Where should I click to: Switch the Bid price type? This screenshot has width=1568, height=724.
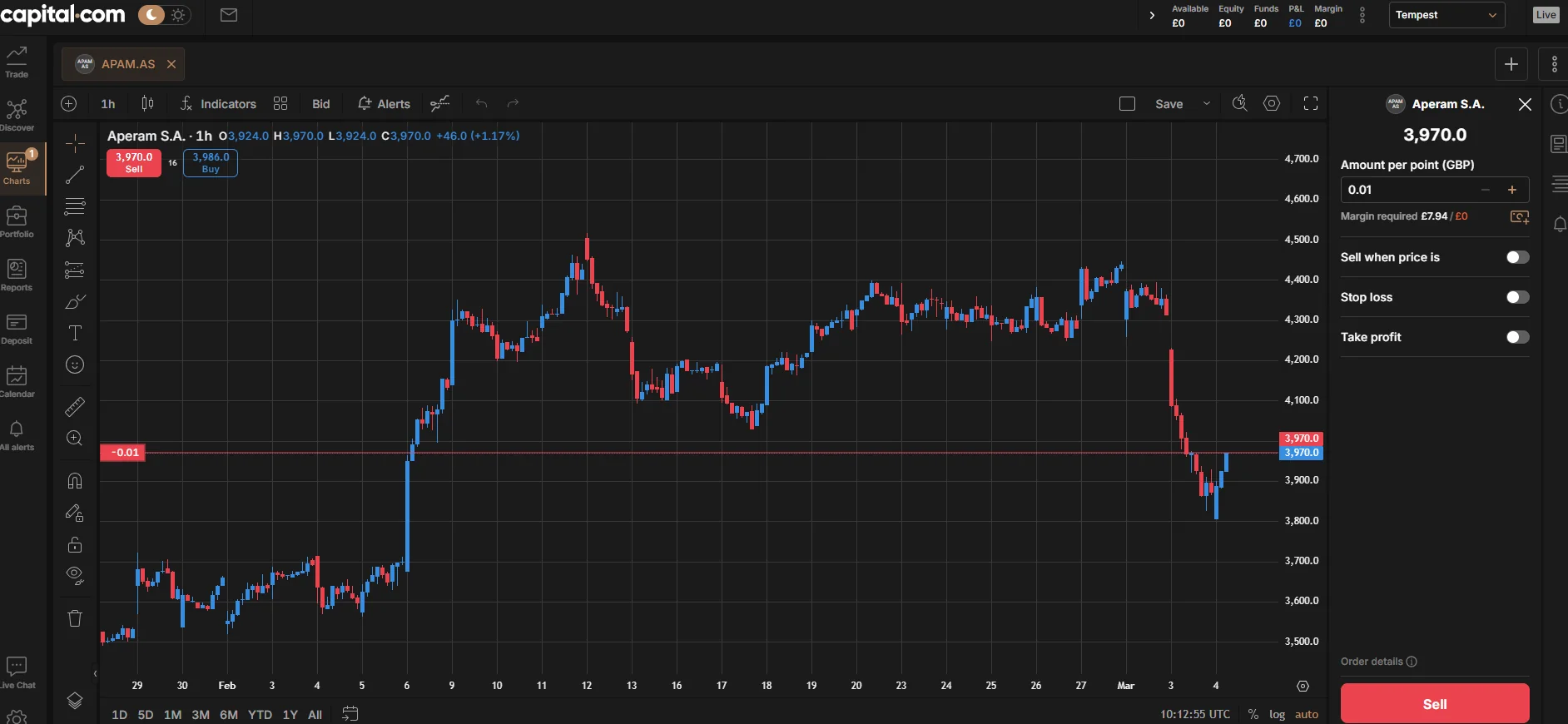click(321, 104)
